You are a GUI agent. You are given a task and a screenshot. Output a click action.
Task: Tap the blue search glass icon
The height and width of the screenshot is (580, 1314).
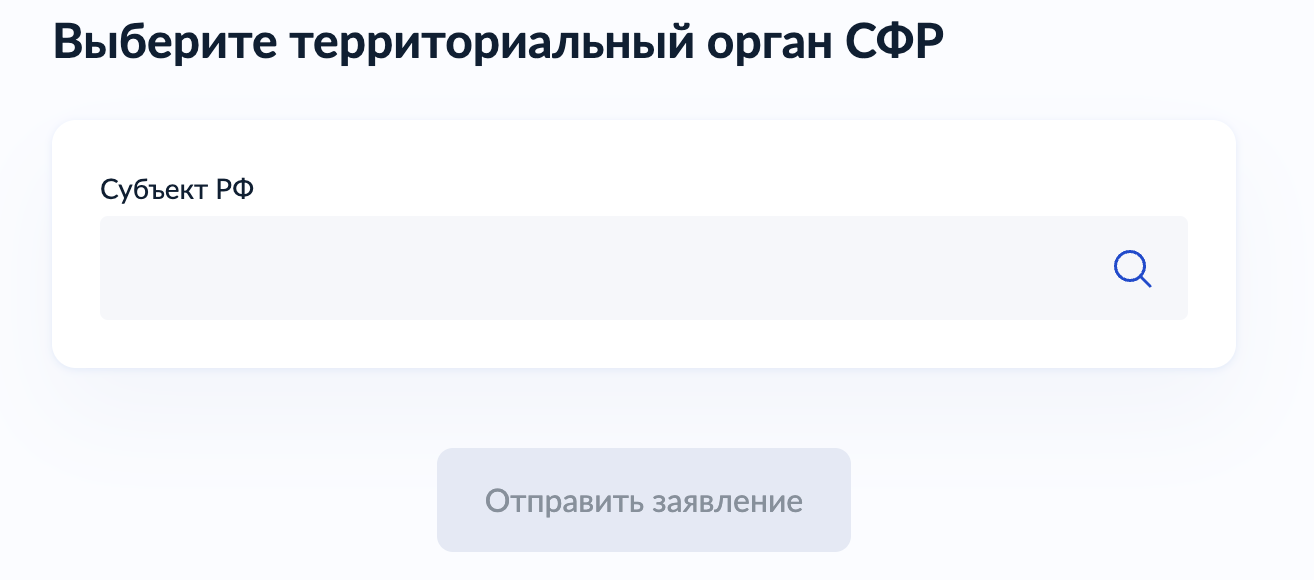1132,269
